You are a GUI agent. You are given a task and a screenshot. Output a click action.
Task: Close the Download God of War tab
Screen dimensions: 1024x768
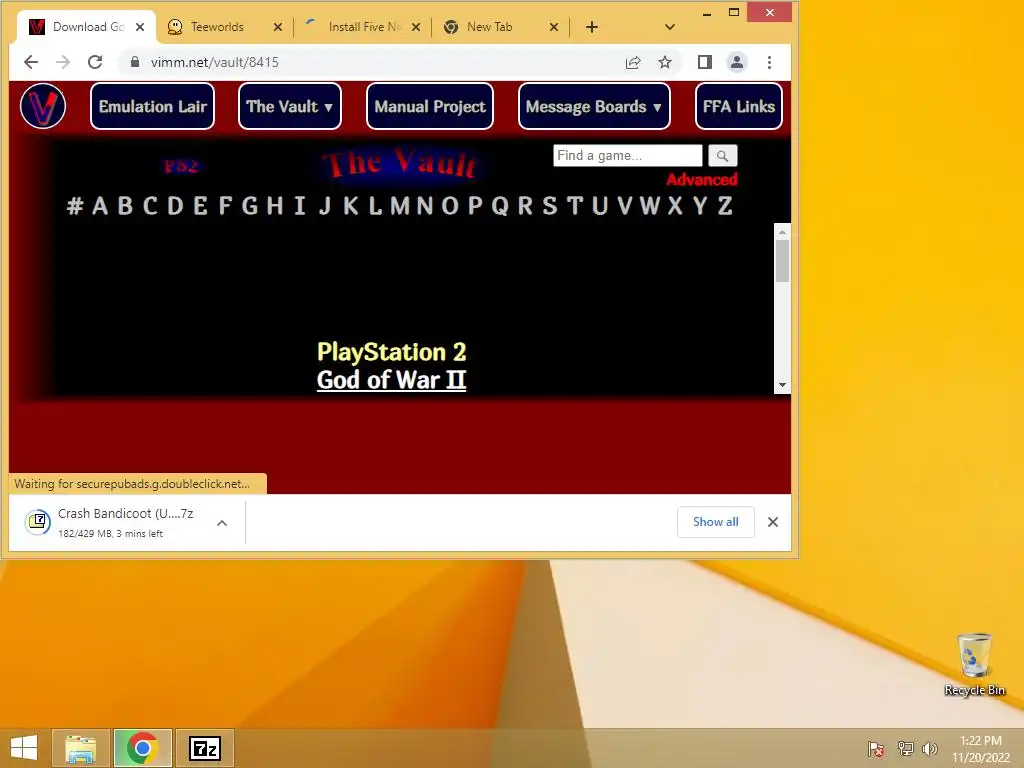tap(140, 27)
